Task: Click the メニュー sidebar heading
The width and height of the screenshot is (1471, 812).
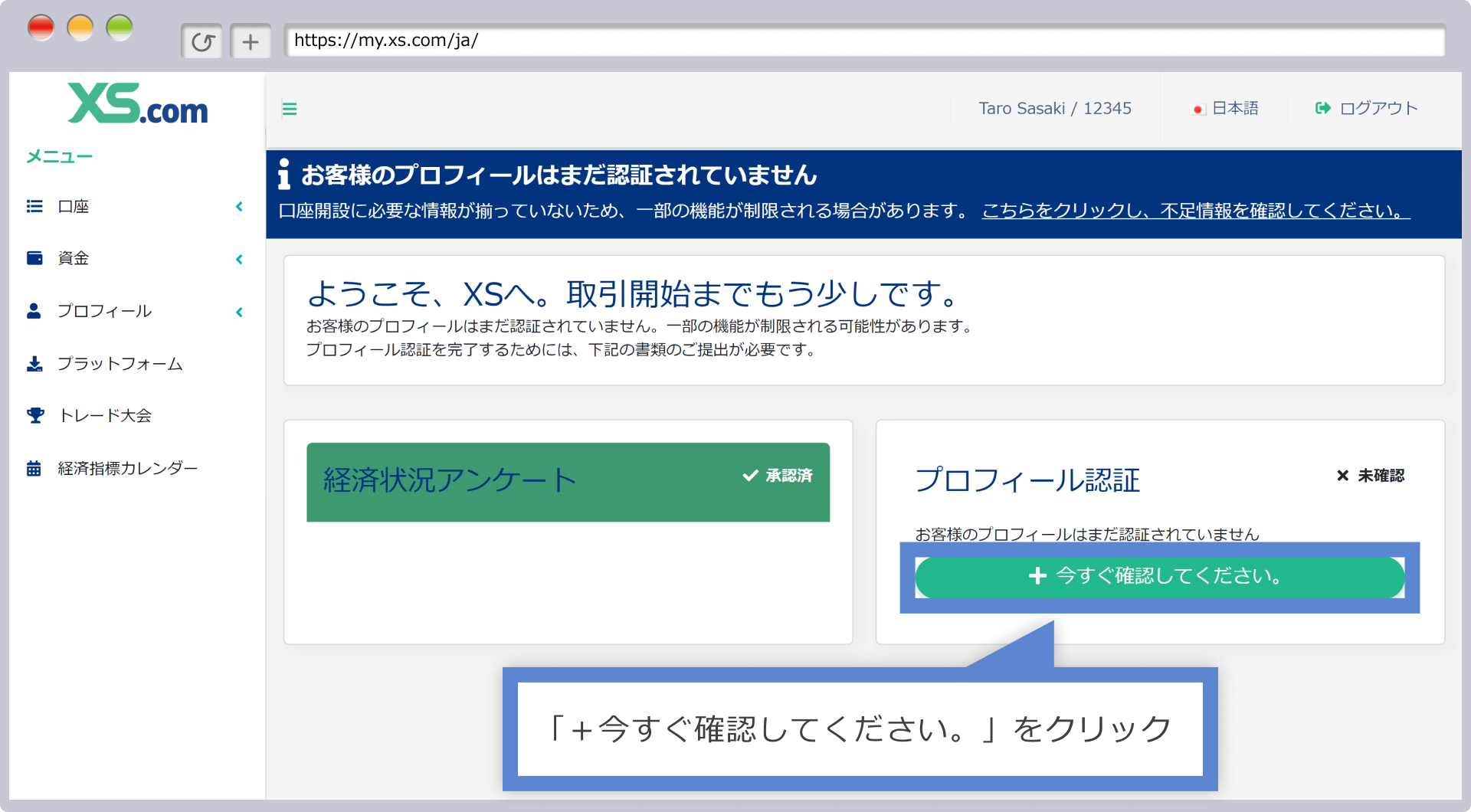Action: tap(60, 156)
